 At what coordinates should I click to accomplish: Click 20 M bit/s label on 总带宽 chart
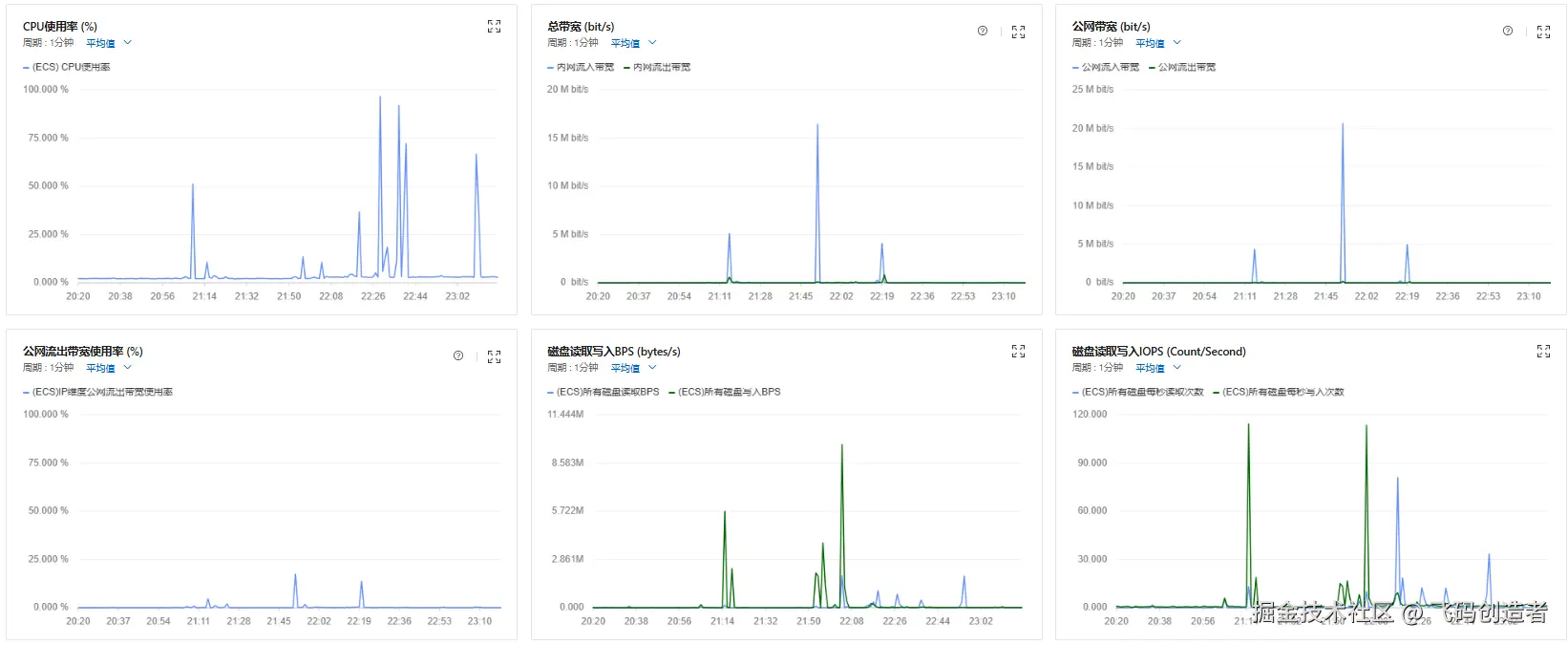point(567,90)
